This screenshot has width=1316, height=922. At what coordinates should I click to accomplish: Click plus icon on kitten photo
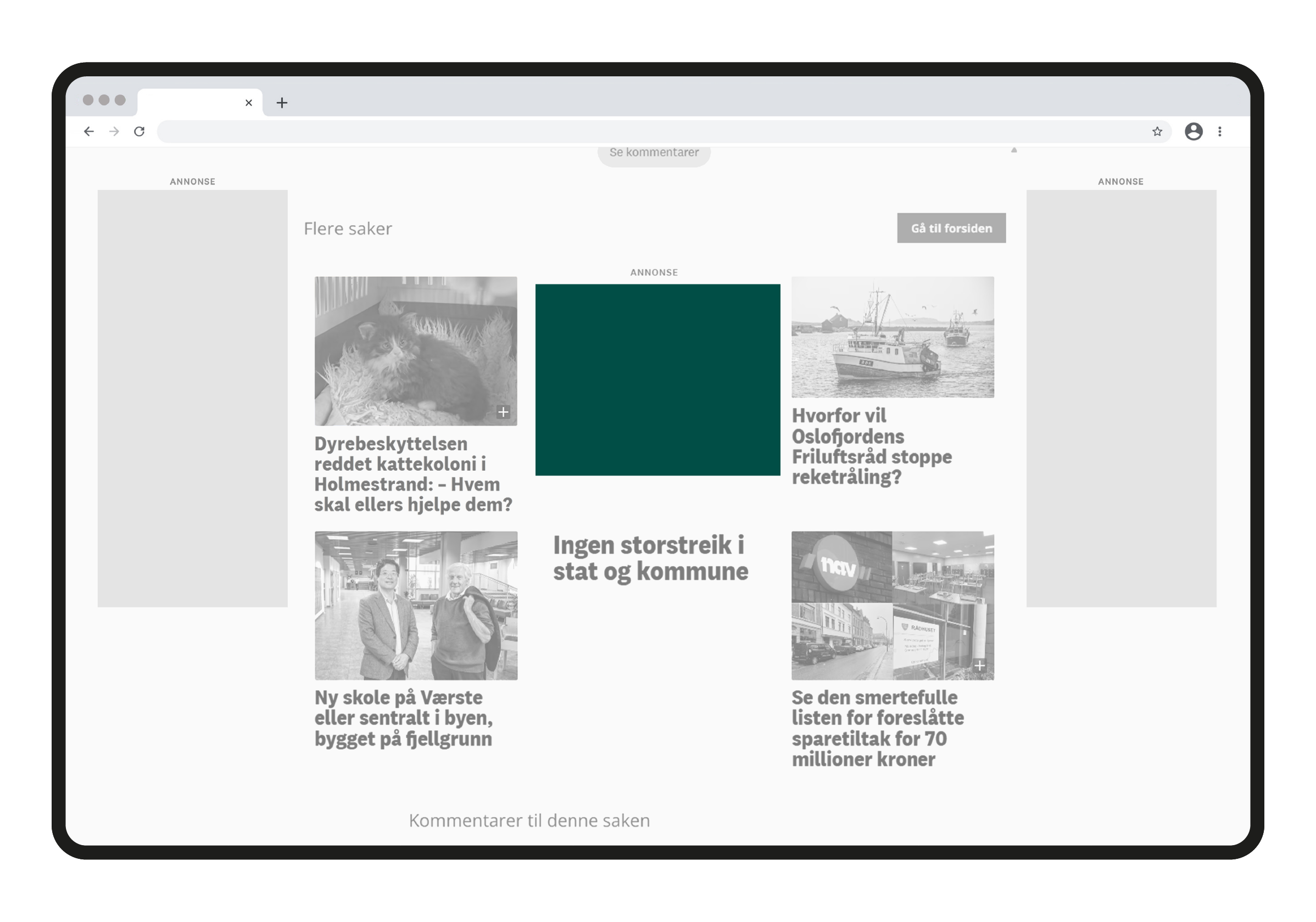tap(503, 411)
